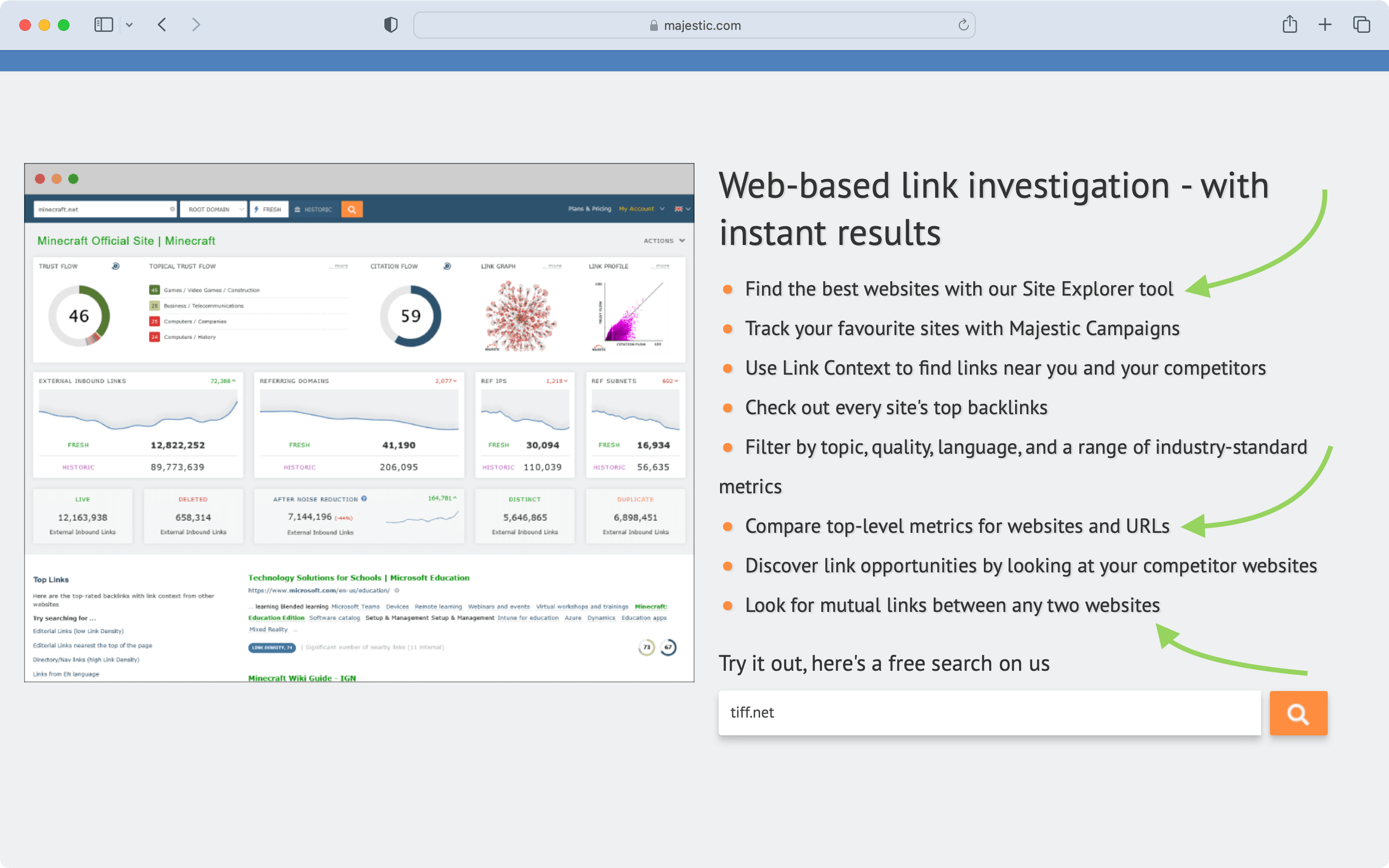Click 'Filter by topic, quality, language' bullet
1389x868 pixels.
[1013, 467]
